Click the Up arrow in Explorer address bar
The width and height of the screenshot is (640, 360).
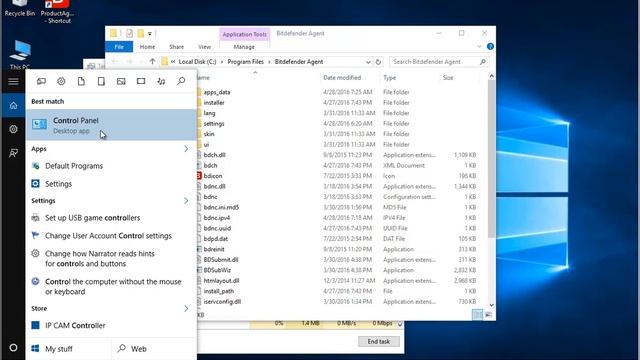pyautogui.click(x=152, y=62)
